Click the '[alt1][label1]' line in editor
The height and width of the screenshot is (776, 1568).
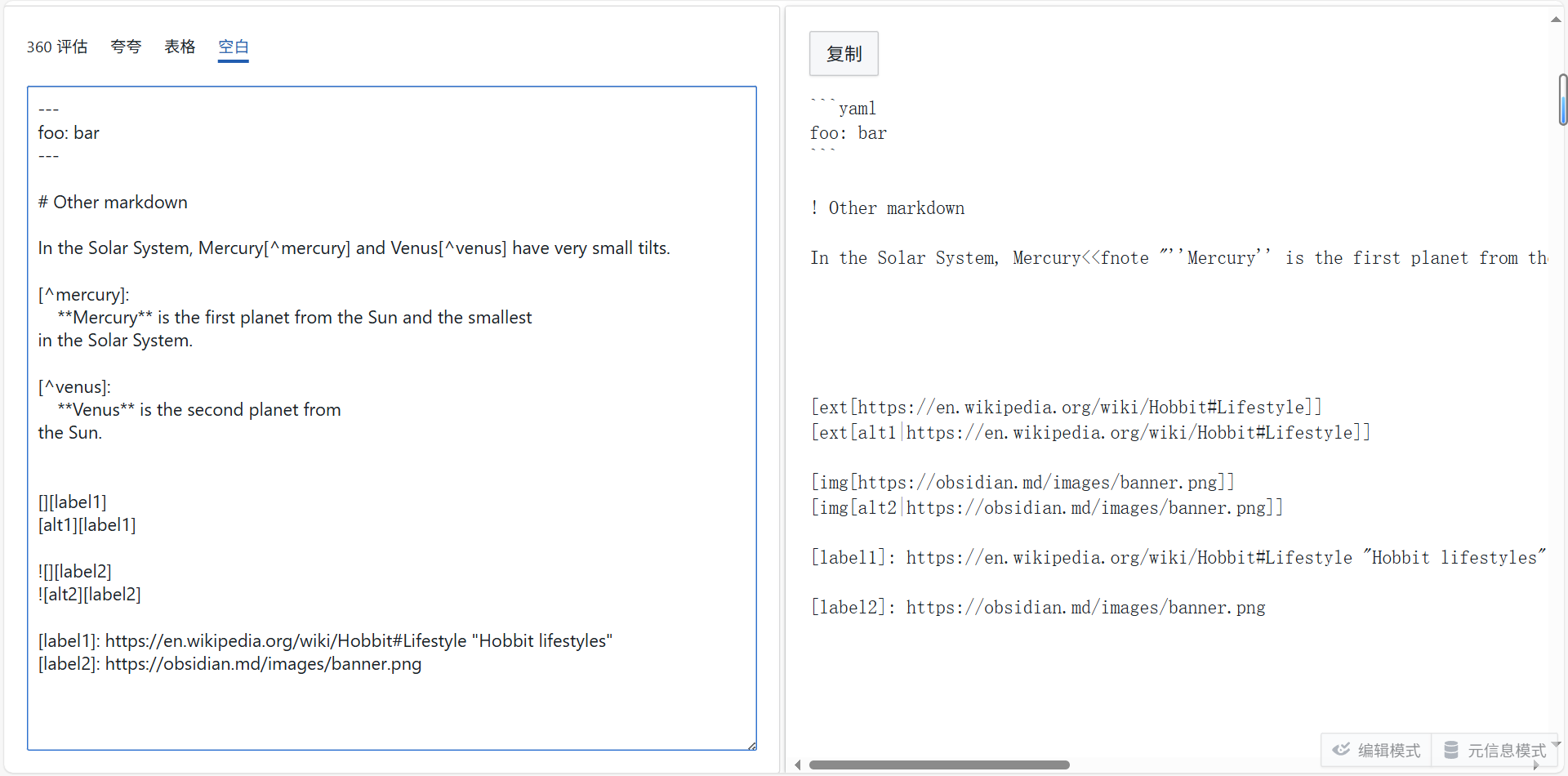point(87,524)
